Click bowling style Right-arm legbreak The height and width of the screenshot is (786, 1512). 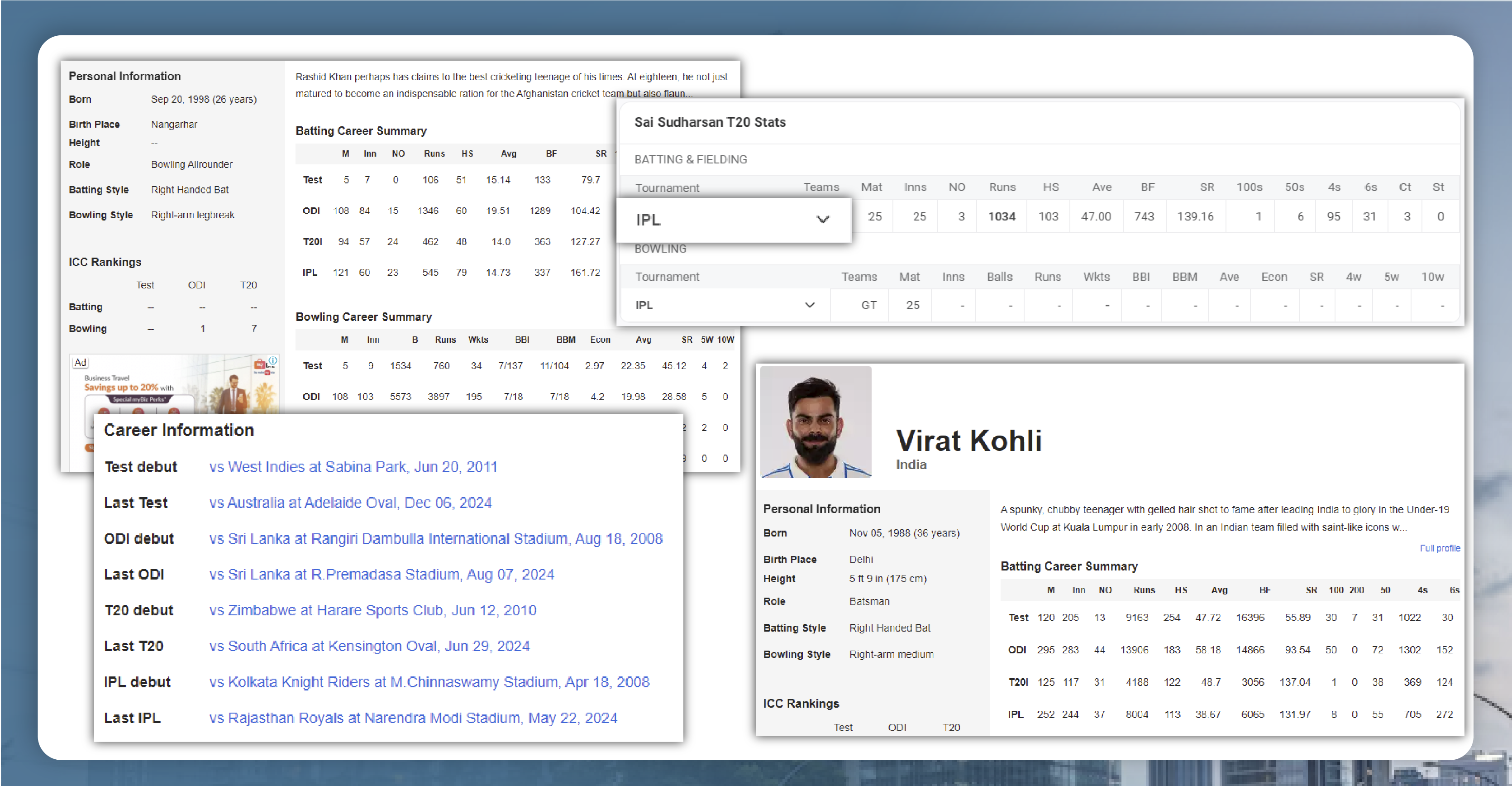coord(192,215)
